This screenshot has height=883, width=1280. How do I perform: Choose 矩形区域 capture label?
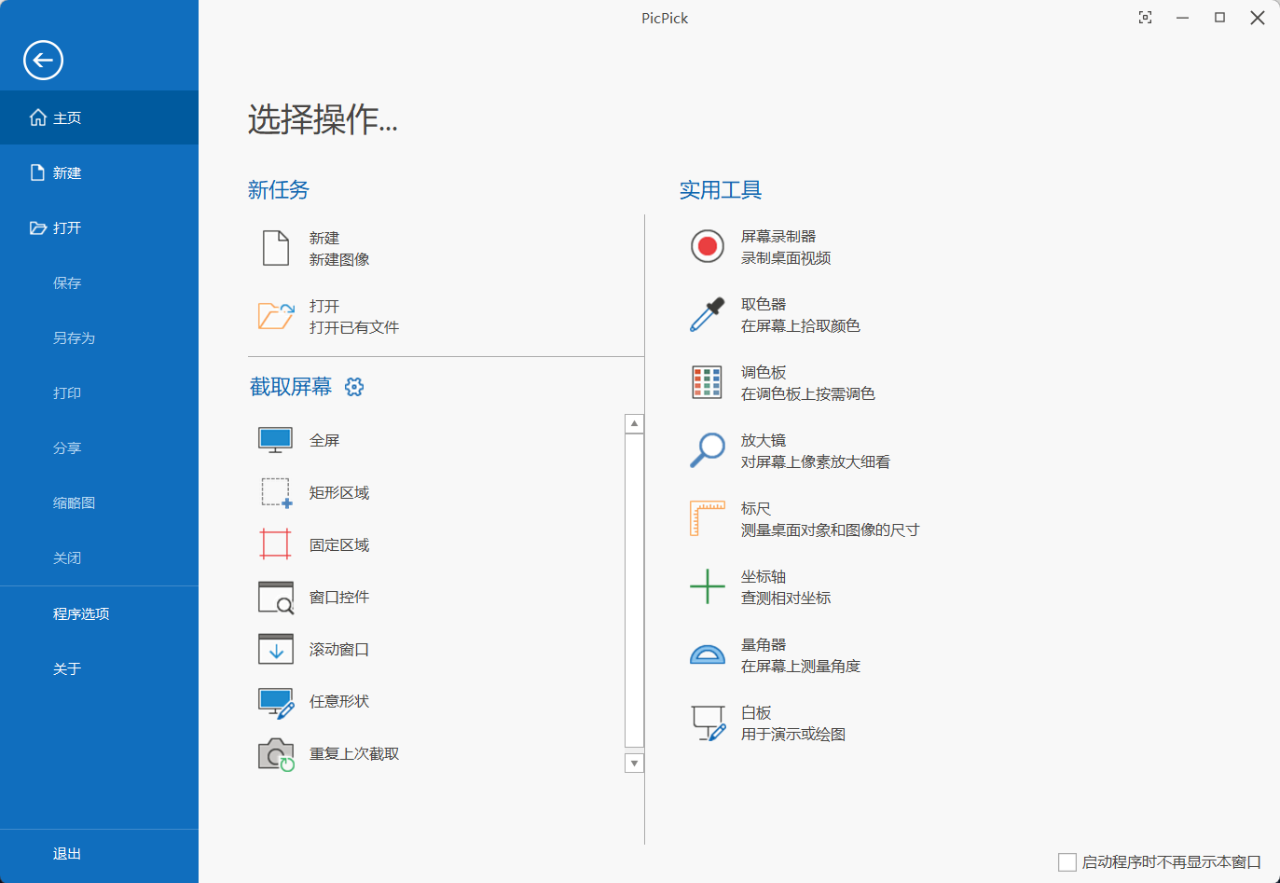click(339, 493)
